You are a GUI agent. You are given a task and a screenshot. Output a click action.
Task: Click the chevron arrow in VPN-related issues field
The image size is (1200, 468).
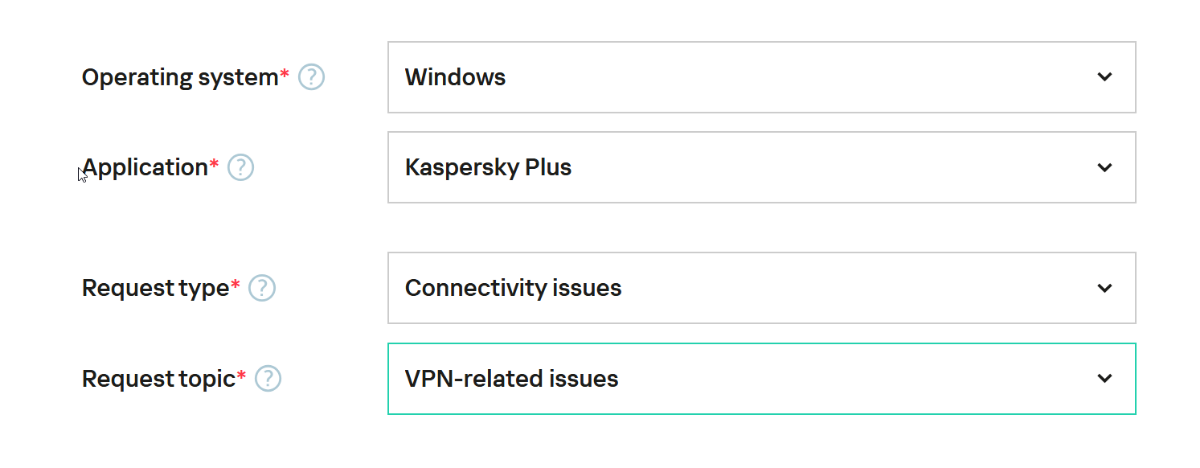1104,379
